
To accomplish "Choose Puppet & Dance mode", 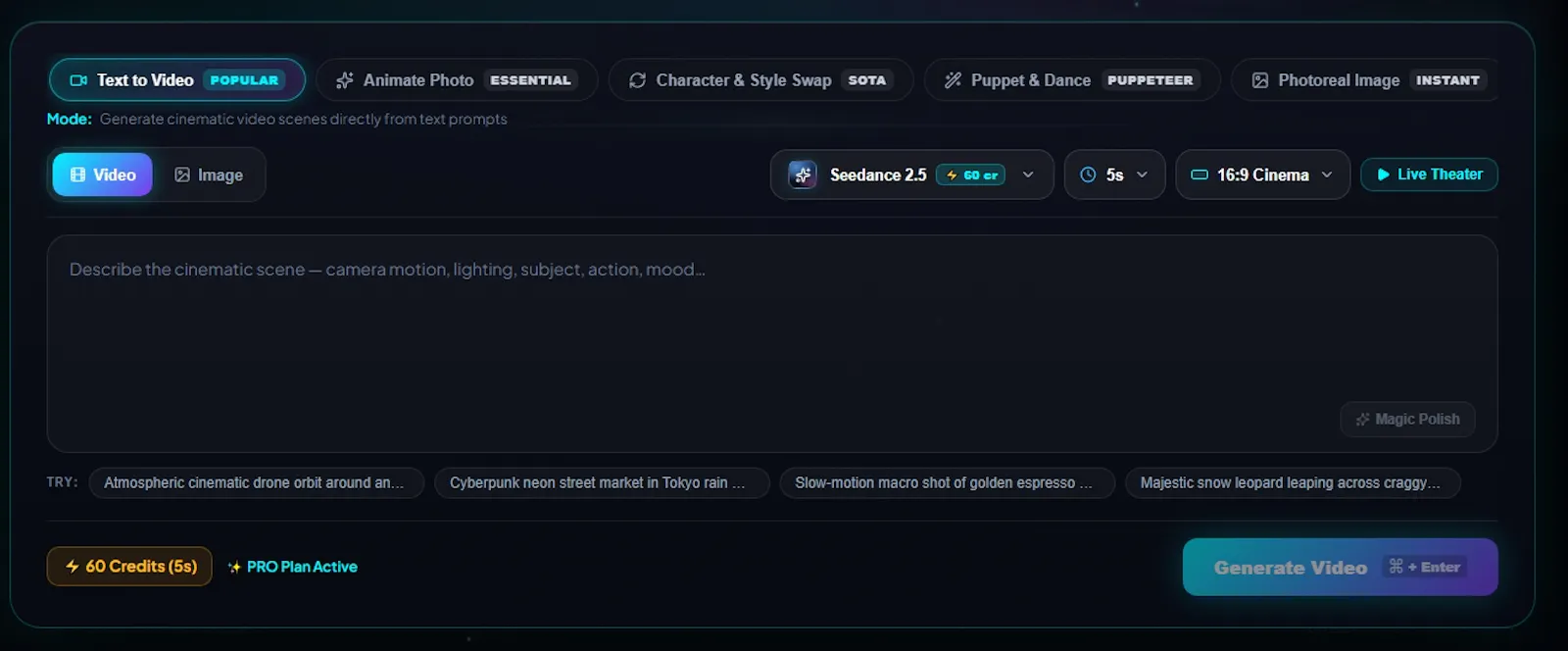I will tap(1072, 80).
